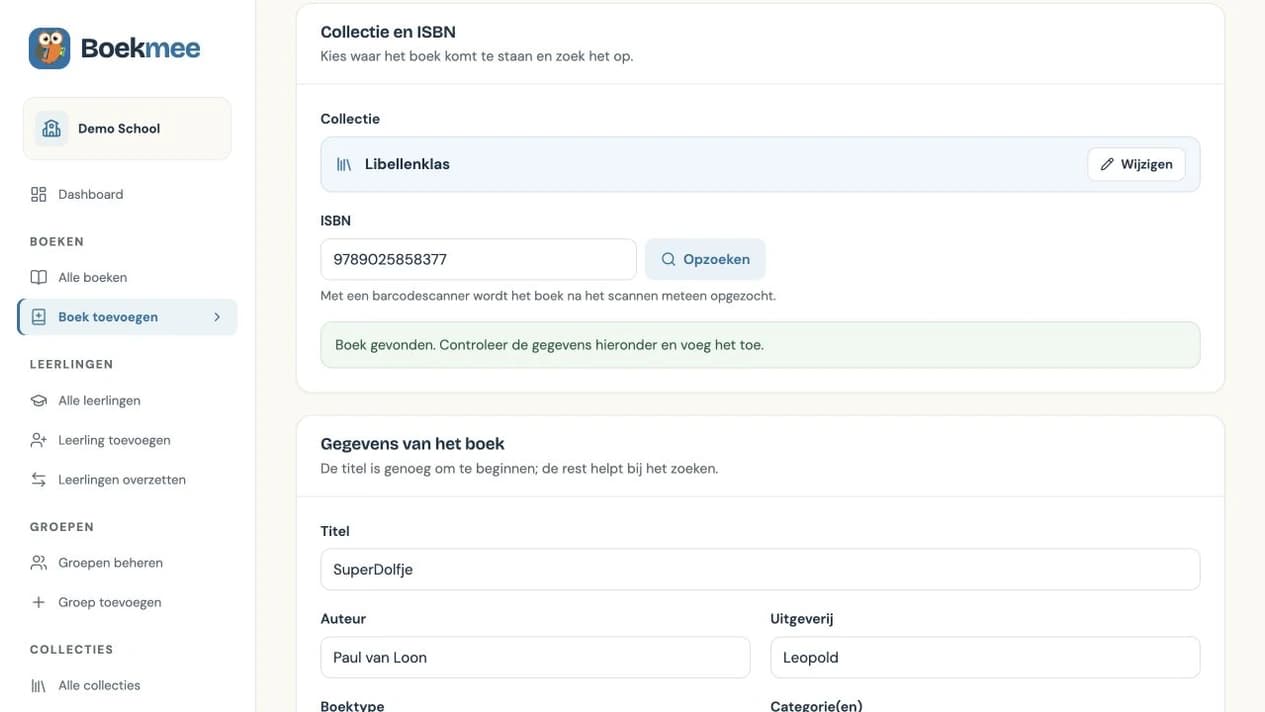The height and width of the screenshot is (712, 1265).
Task: Click the books icon next to Libellenklas
Action: pyautogui.click(x=344, y=164)
